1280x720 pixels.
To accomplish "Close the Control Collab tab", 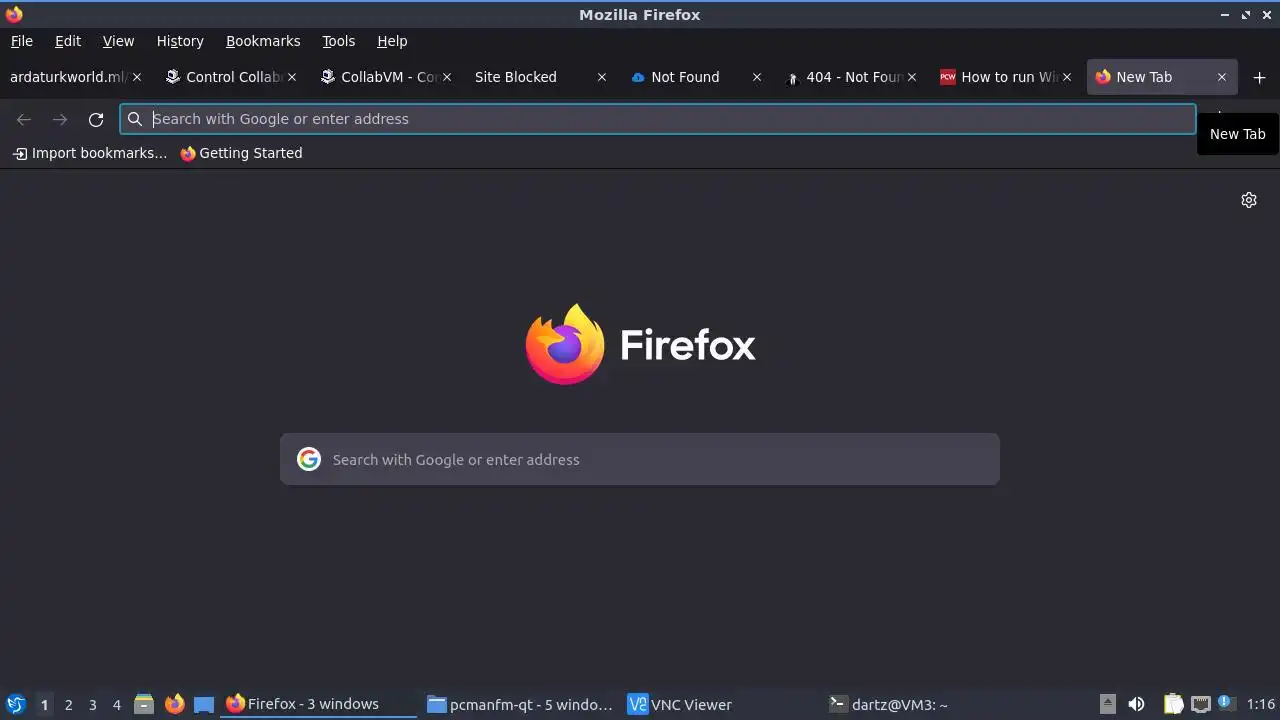I will [292, 77].
